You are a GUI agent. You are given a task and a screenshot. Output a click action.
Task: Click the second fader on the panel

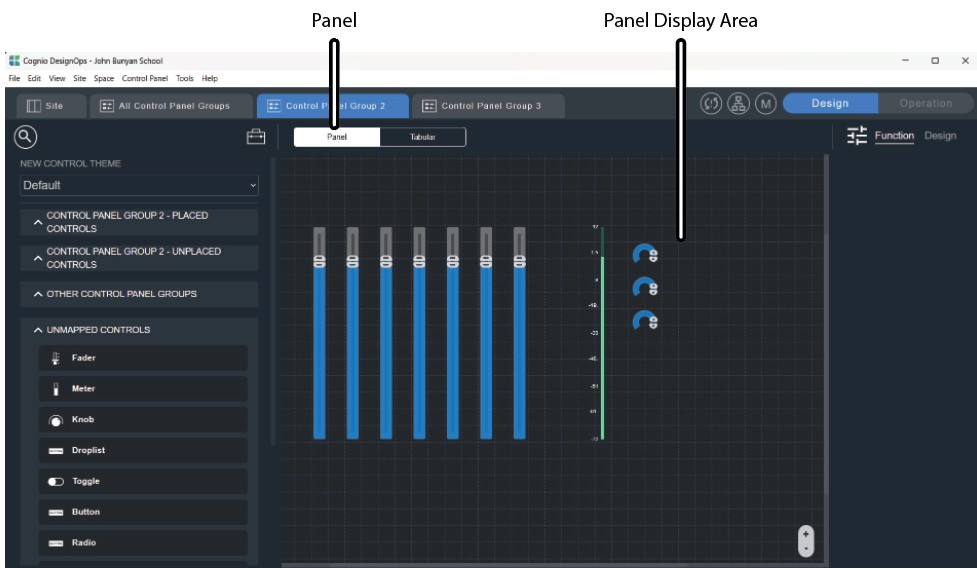coord(353,333)
